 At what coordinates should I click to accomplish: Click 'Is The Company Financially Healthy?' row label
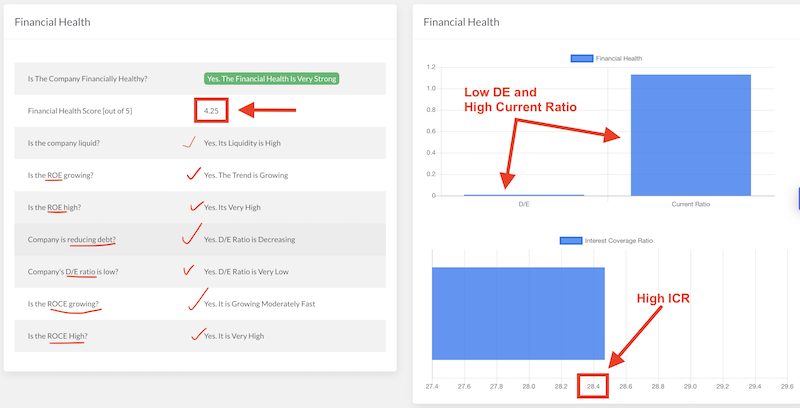(x=88, y=79)
